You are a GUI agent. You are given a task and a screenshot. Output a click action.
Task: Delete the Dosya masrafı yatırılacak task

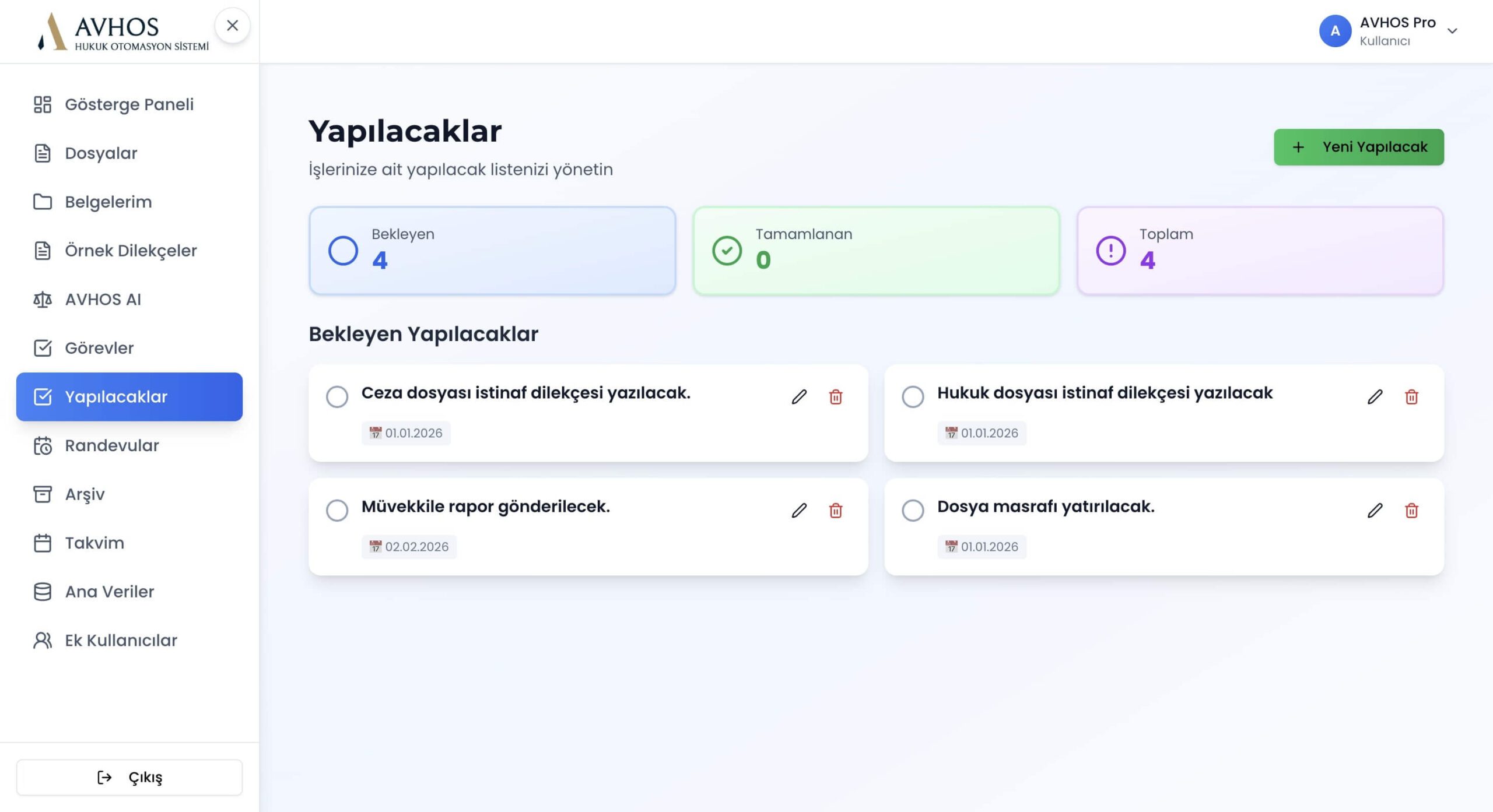click(x=1411, y=511)
